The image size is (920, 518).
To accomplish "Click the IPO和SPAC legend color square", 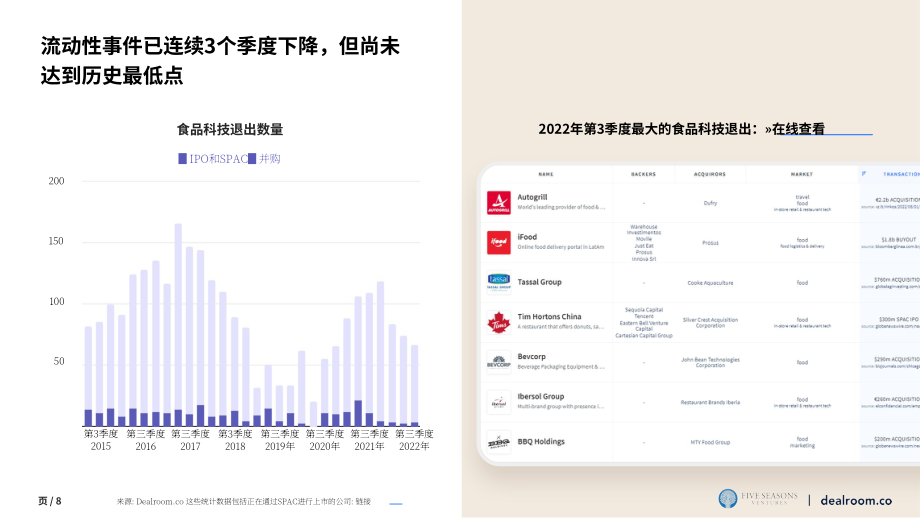I will [x=182, y=158].
